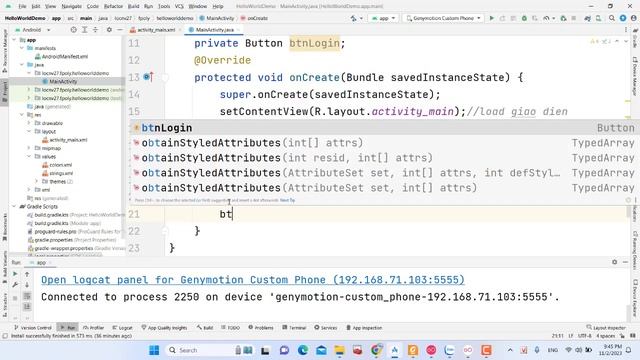
Task: Open Version Control tool window
Action: tap(33, 327)
